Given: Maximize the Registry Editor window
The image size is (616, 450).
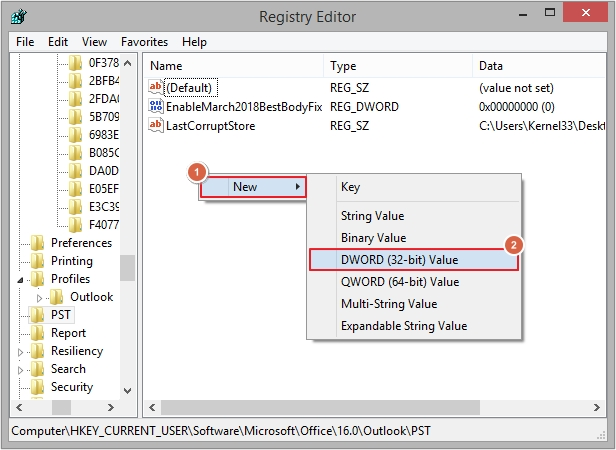Looking at the screenshot, I should point(550,13).
